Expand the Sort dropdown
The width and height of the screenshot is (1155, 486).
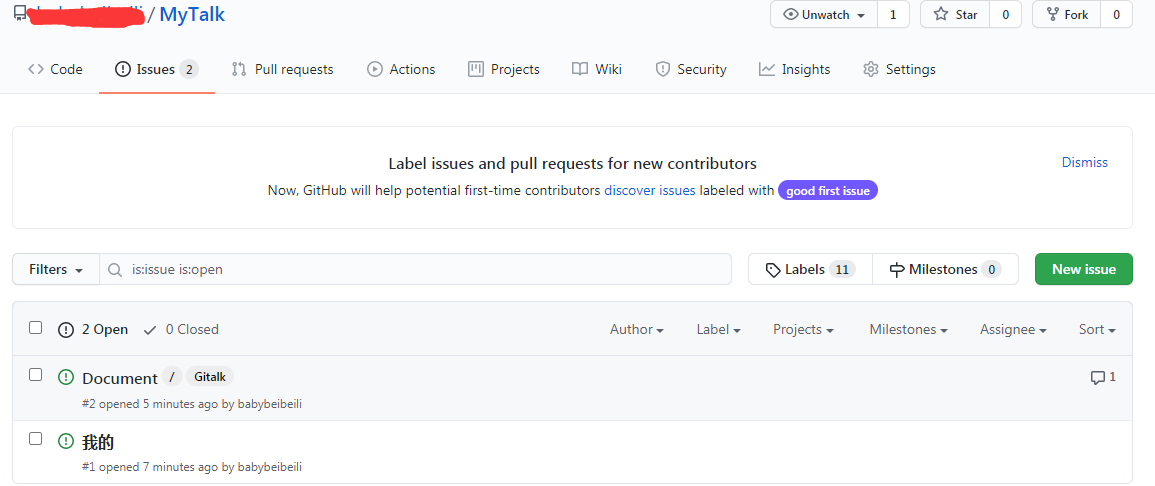click(1097, 330)
